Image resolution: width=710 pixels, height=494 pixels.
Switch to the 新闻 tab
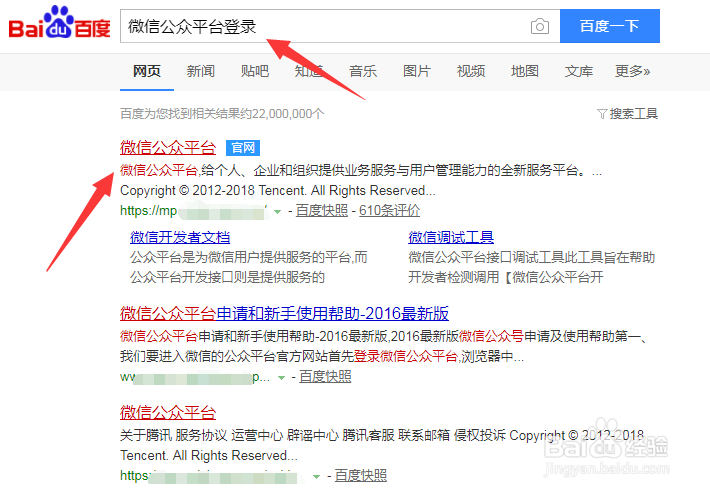[x=201, y=71]
